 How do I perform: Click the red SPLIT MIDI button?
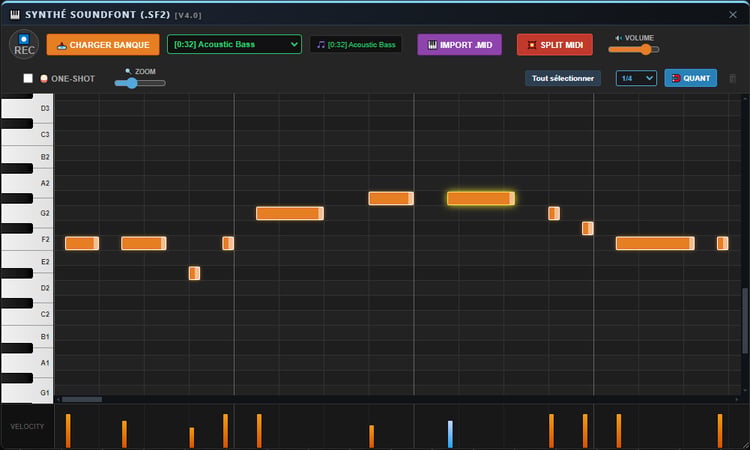[554, 44]
